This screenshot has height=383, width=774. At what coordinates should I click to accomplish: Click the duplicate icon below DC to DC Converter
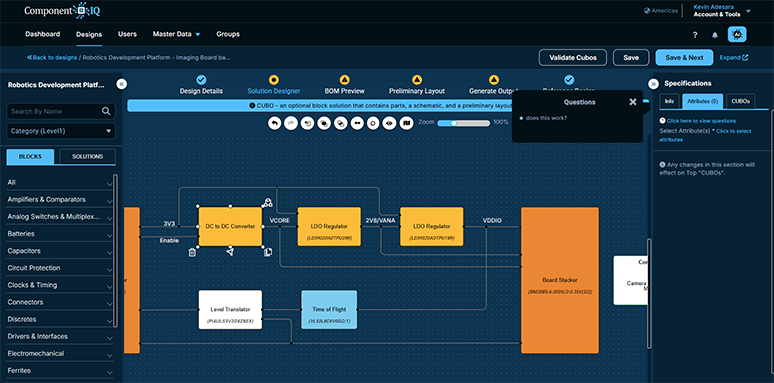(x=268, y=252)
